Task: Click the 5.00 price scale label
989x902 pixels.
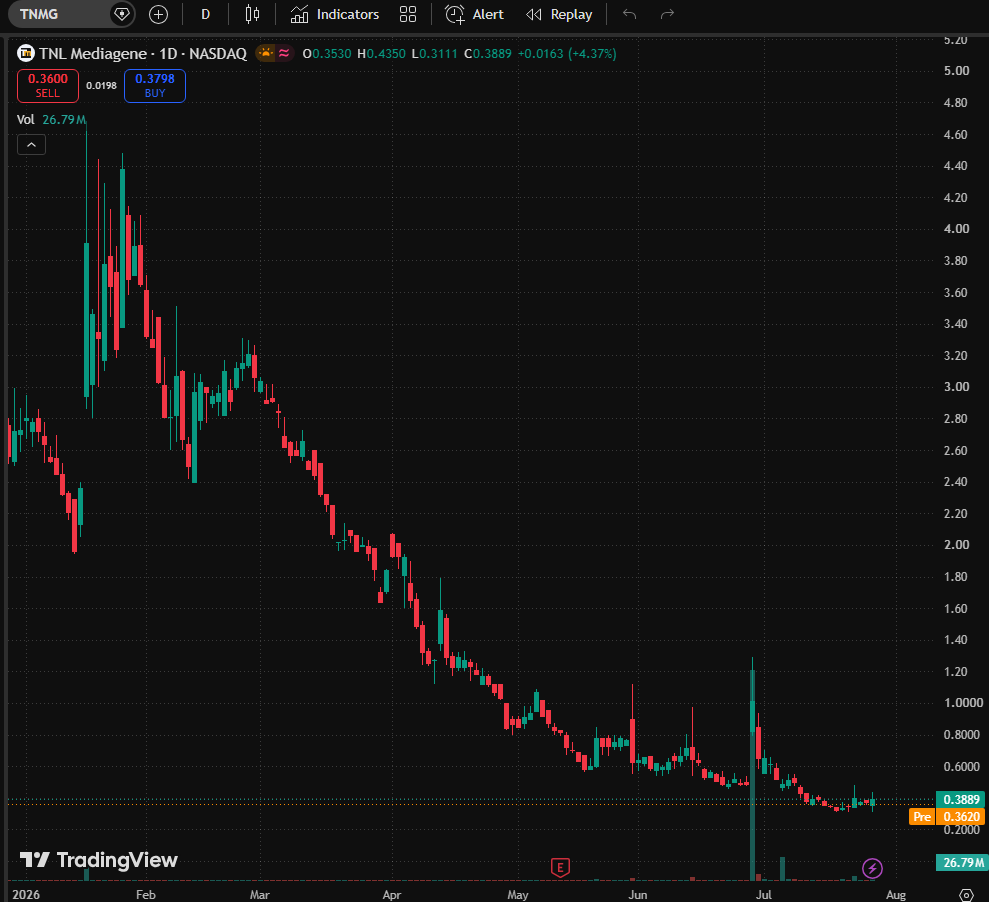Action: tap(956, 71)
